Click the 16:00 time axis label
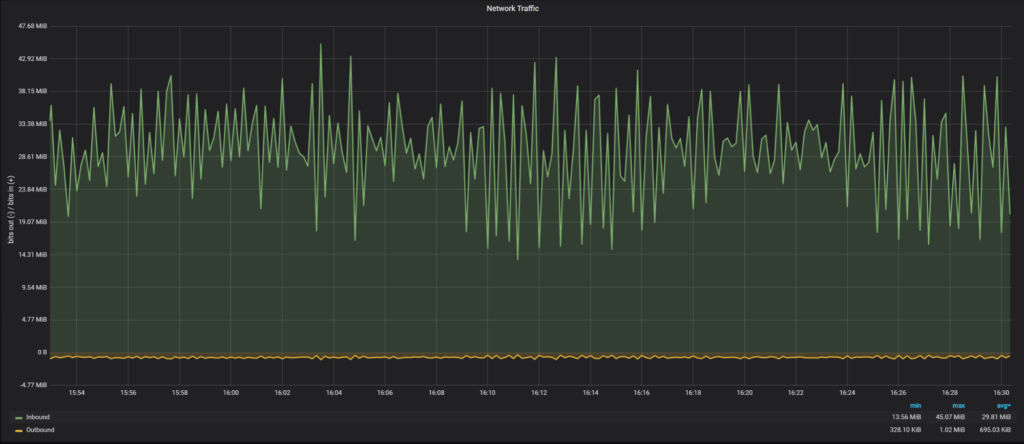This screenshot has height=444, width=1024. (231, 393)
